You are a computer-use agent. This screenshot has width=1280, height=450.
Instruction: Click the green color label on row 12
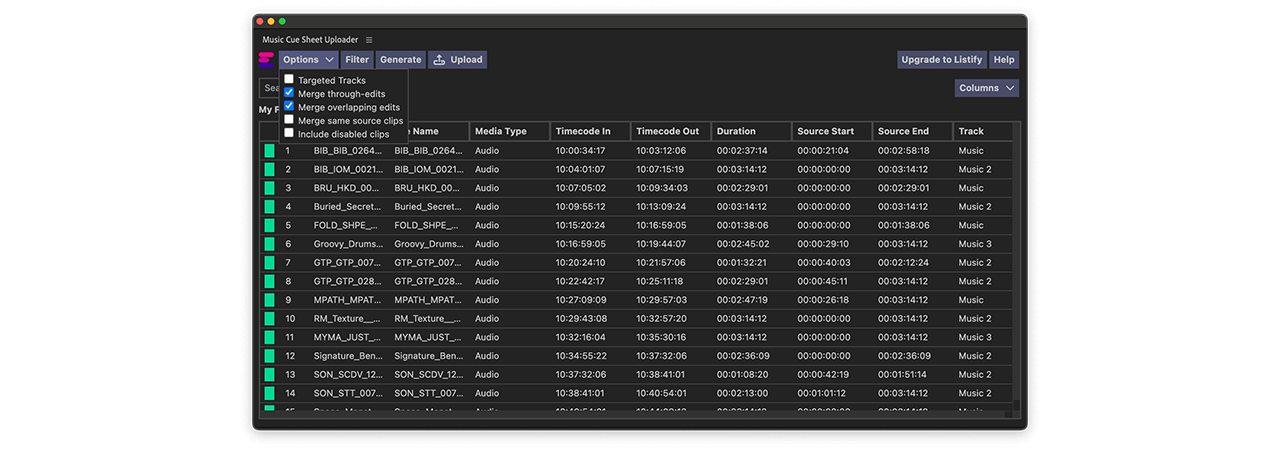tap(269, 356)
